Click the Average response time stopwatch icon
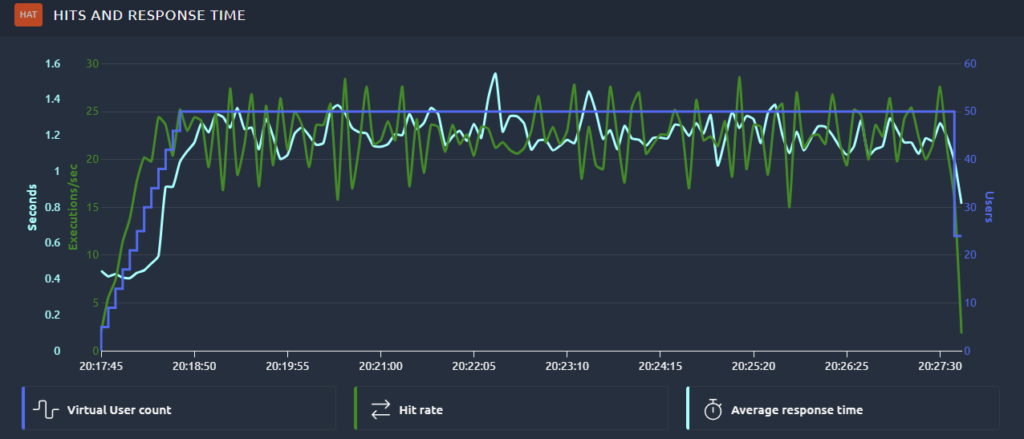1024x439 pixels. click(x=712, y=410)
